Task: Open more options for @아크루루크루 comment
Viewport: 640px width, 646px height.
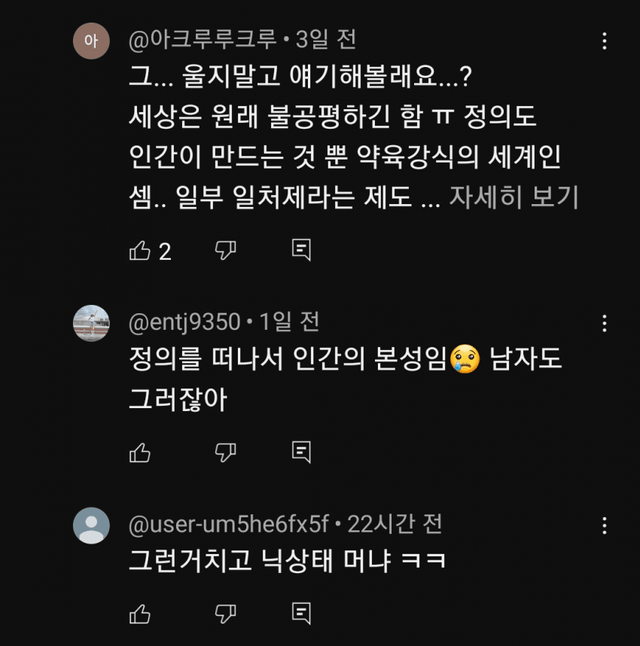Action: point(604,42)
